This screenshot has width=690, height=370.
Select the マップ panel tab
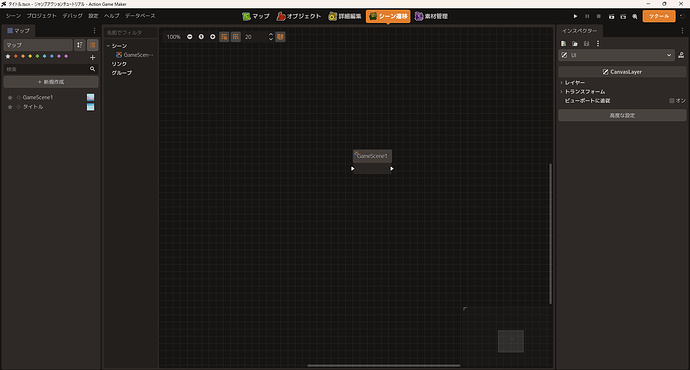click(x=18, y=31)
